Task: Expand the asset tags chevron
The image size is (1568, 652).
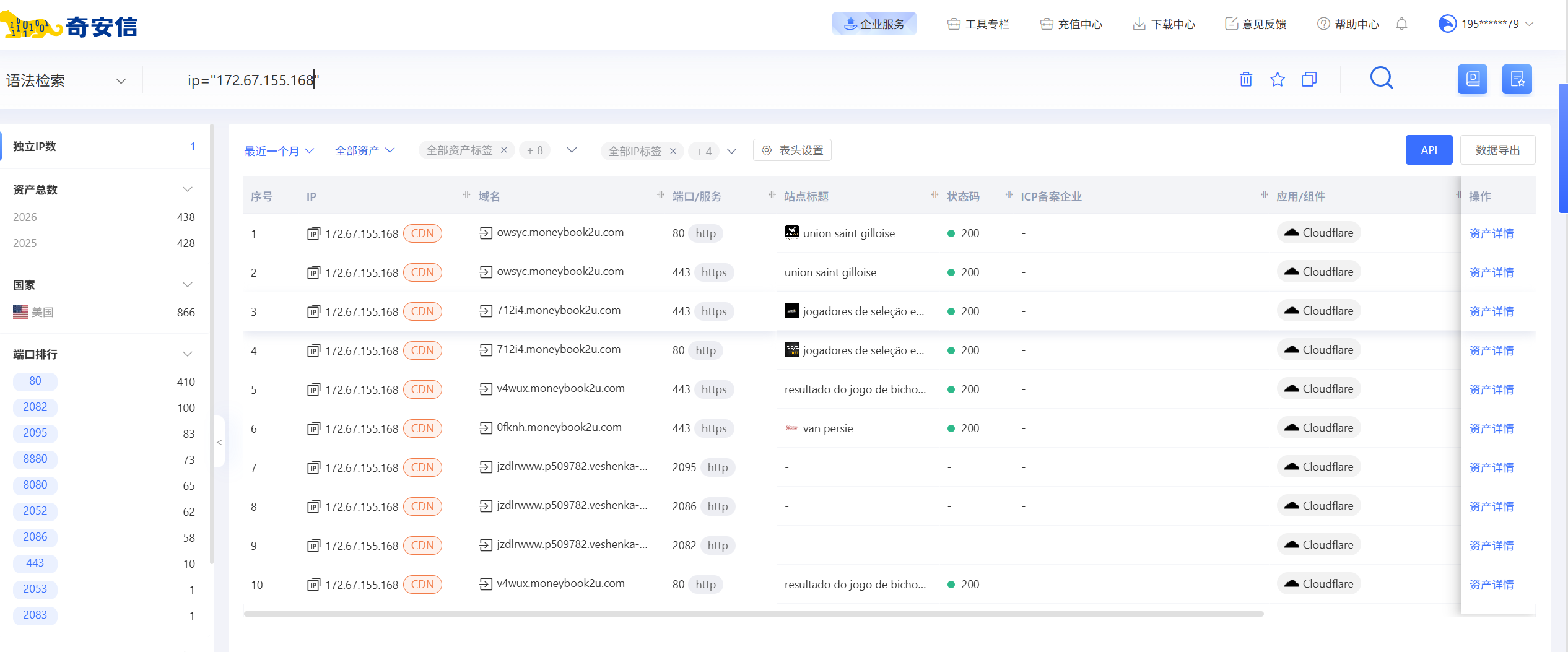Action: [x=572, y=150]
